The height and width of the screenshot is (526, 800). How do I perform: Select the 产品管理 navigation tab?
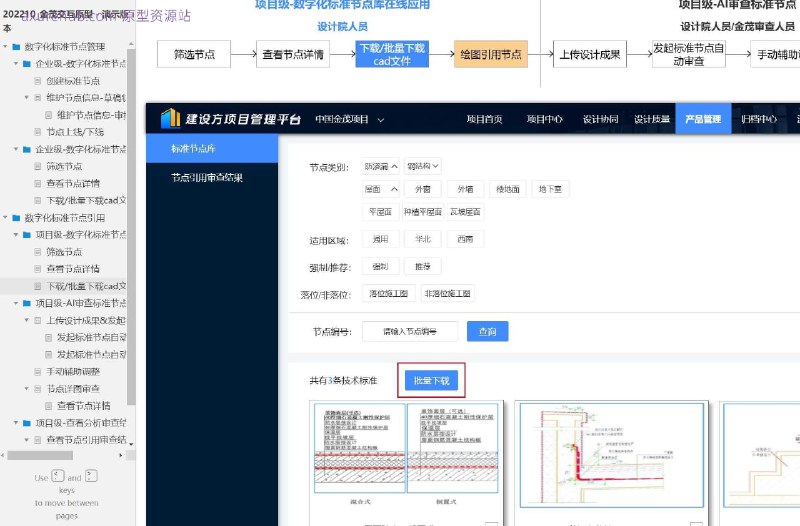[x=703, y=119]
